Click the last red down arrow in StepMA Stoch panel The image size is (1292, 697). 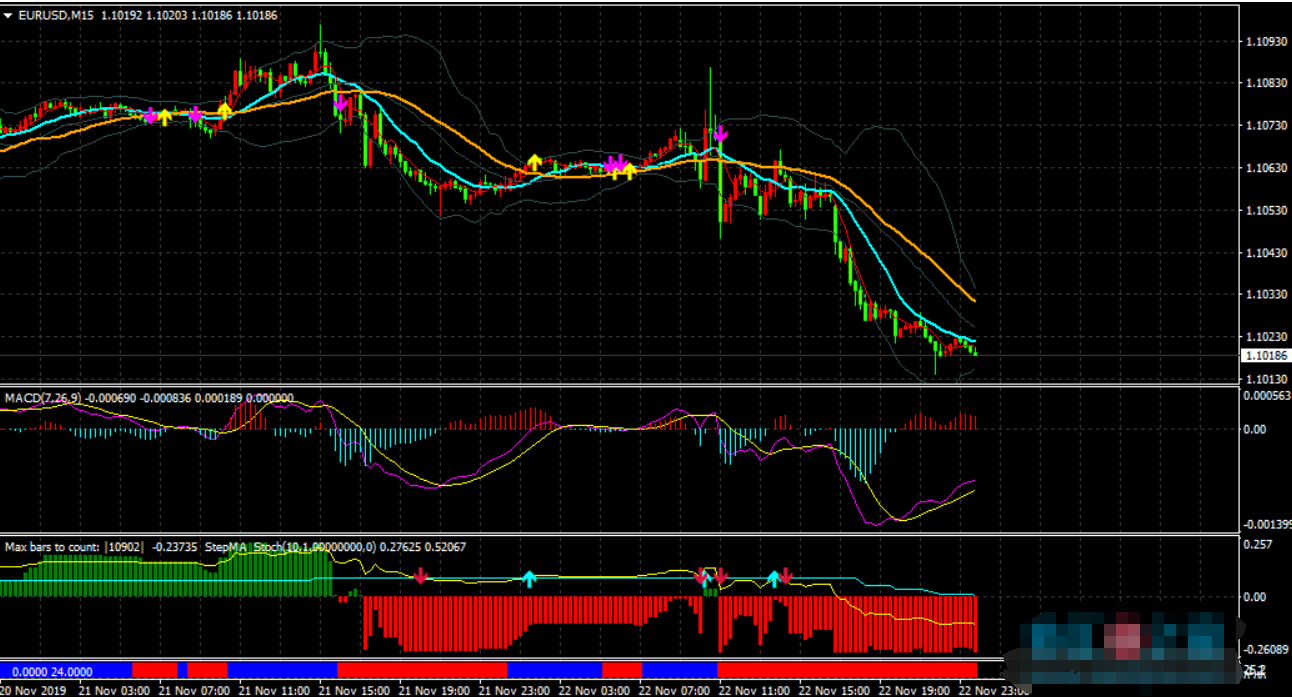click(x=786, y=576)
